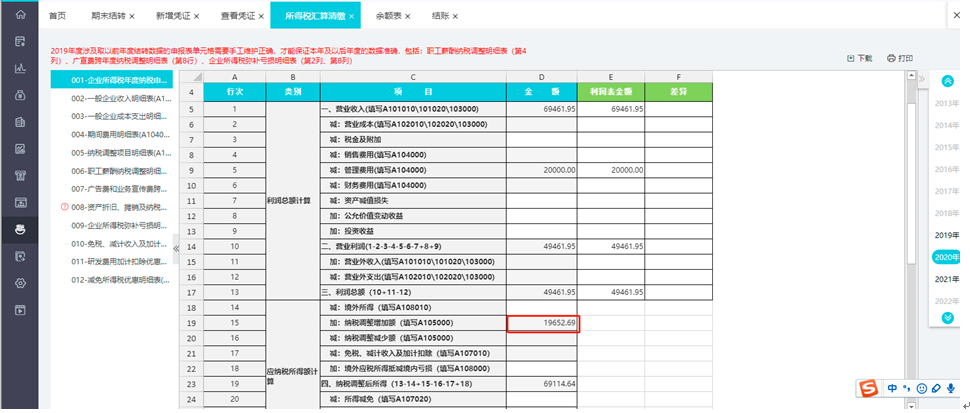Click the download icon button
The image size is (970, 413).
(859, 58)
